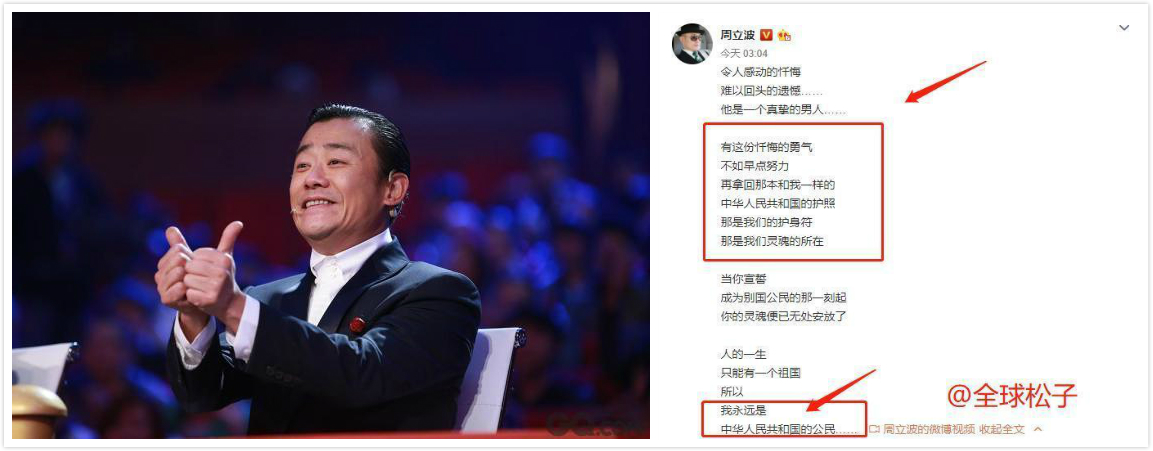Click the 今天 03:04 timestamp
Screen dimensions: 1153x451
tap(743, 53)
